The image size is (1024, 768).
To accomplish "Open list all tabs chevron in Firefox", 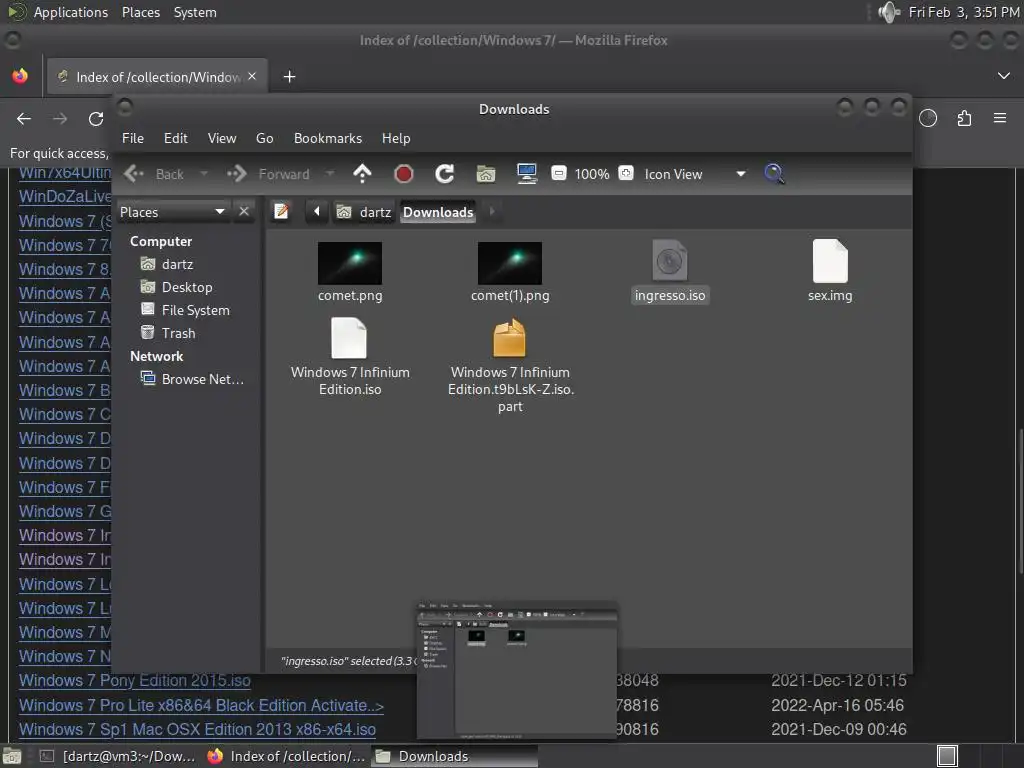I will point(1004,76).
